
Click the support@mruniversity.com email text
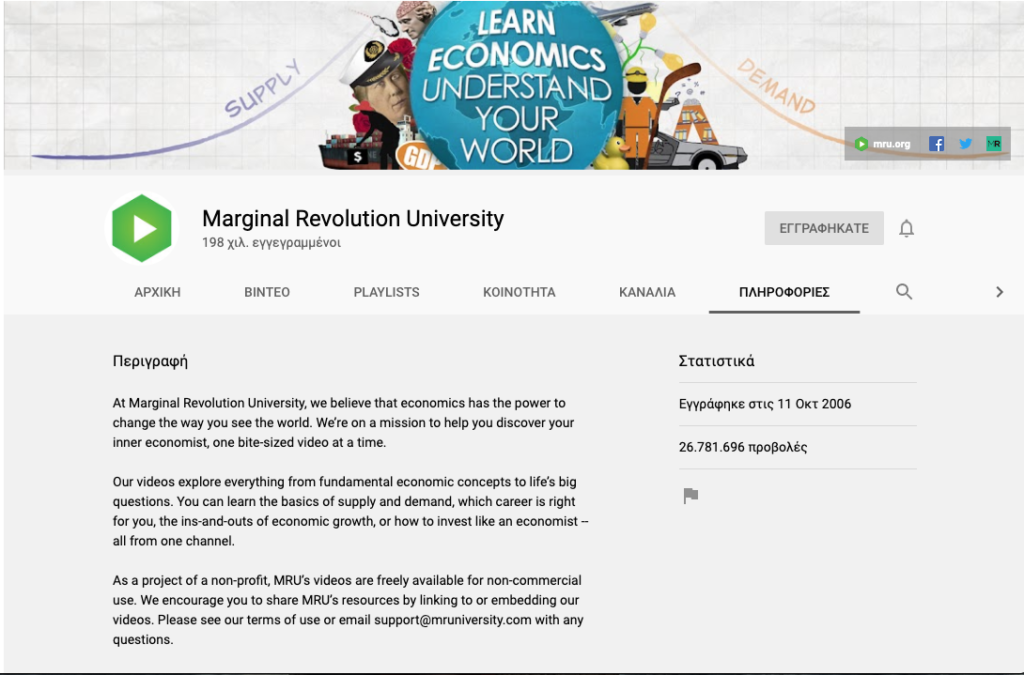tap(453, 620)
